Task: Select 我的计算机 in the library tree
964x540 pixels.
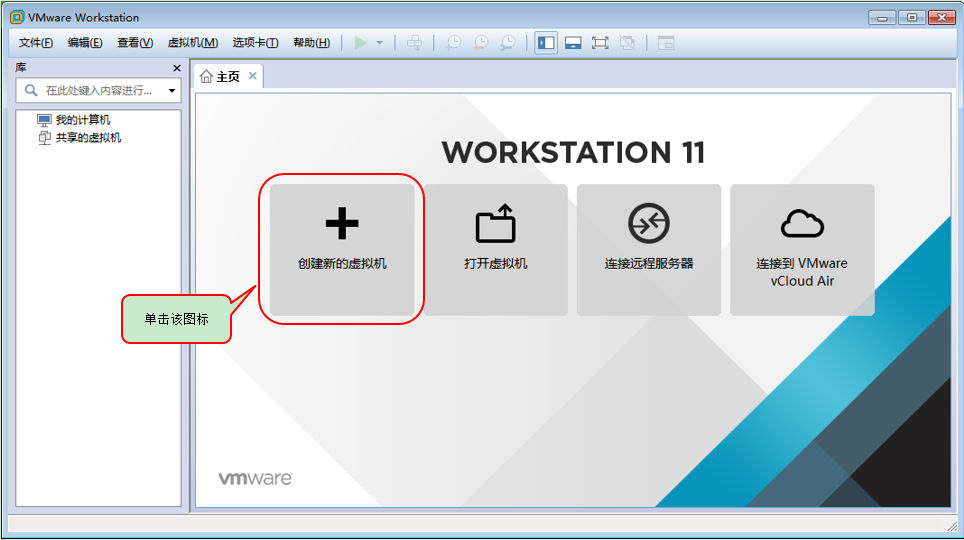Action: pos(82,119)
